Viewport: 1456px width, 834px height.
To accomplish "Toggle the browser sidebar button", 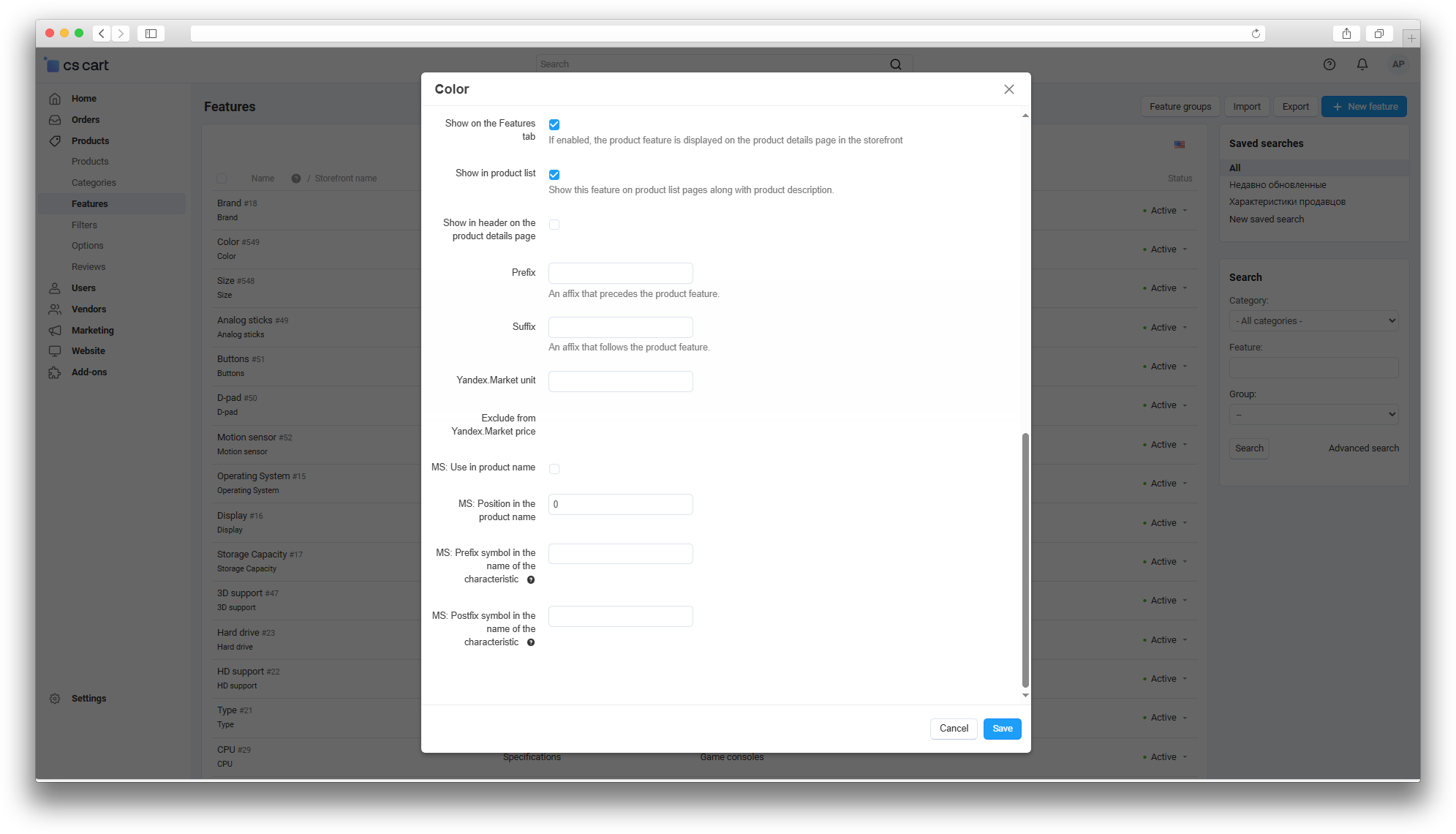I will pyautogui.click(x=151, y=34).
